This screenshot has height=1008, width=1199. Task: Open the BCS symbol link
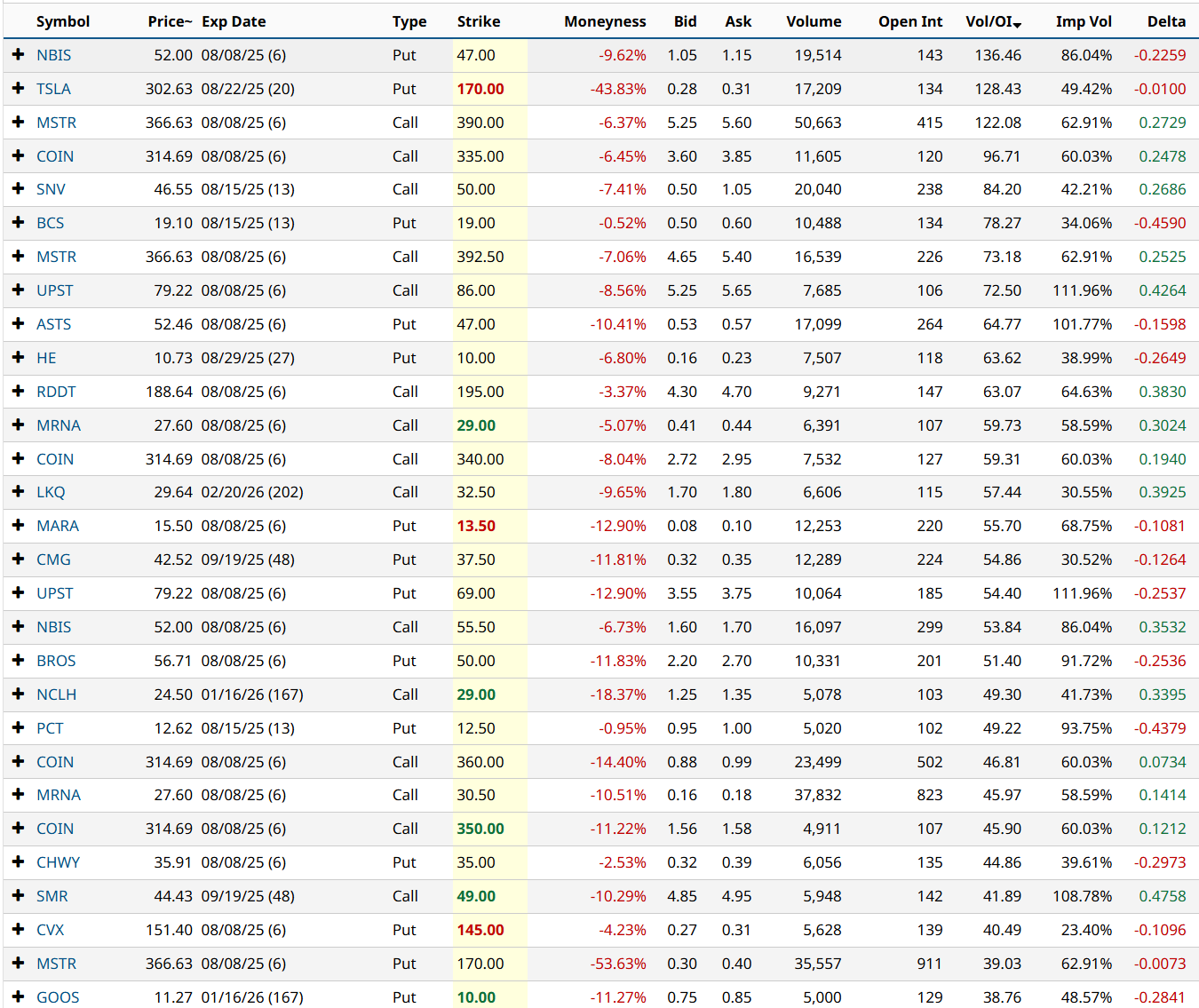tap(51, 223)
